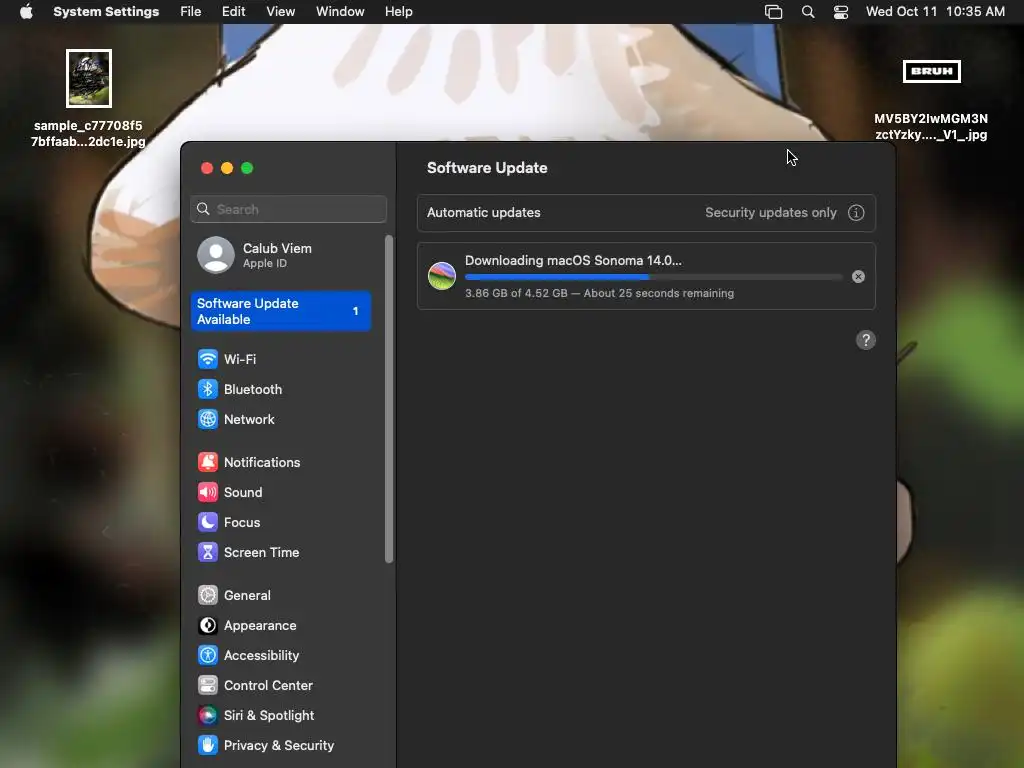Open the Apple menu
Viewport: 1024px width, 768px height.
[26, 12]
